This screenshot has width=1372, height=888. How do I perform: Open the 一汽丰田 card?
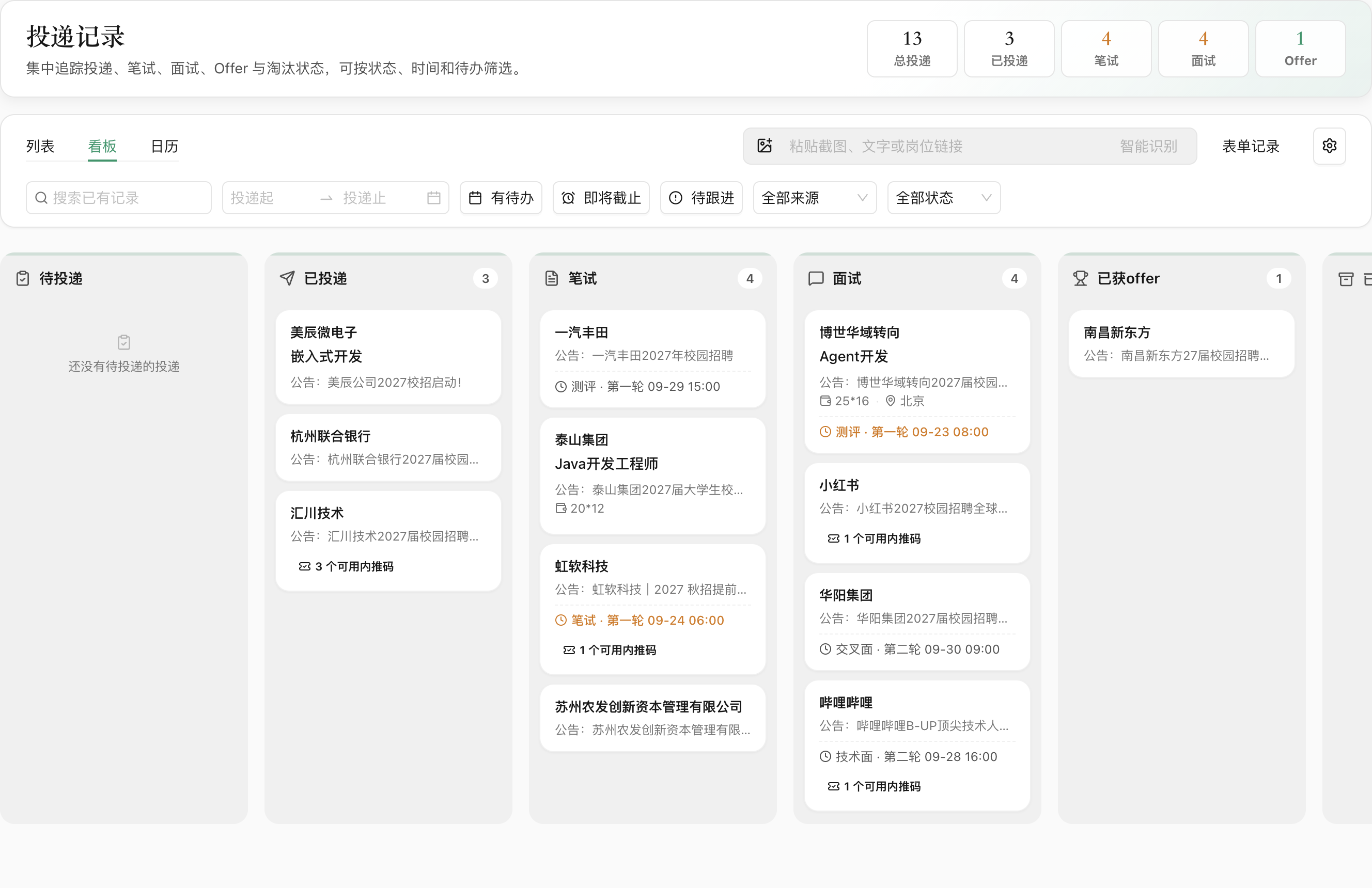tap(652, 359)
